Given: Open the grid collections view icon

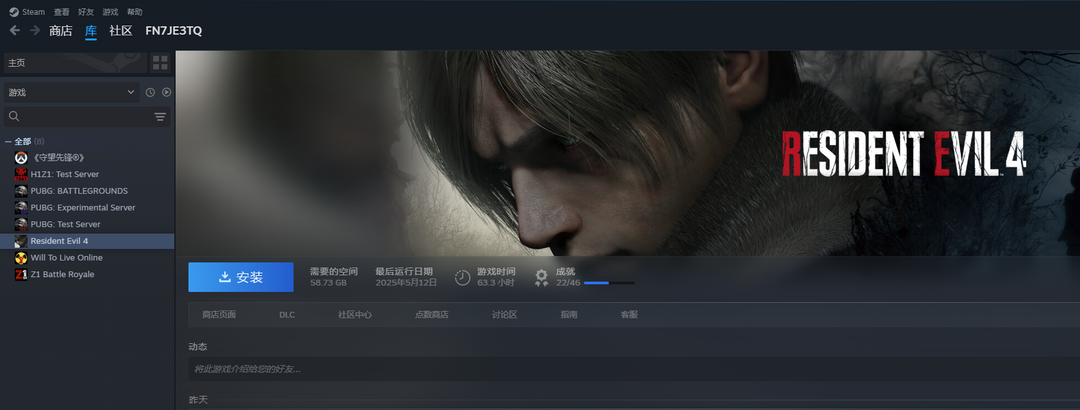Looking at the screenshot, I should [x=160, y=63].
